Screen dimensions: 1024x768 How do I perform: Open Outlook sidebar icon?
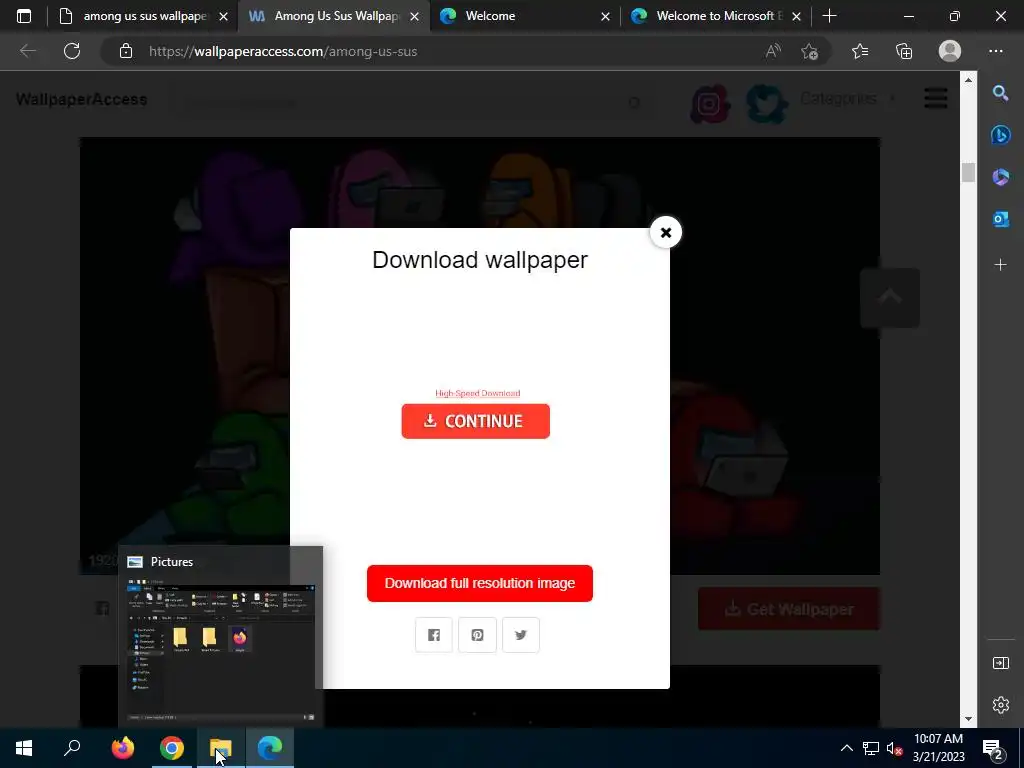1000,219
